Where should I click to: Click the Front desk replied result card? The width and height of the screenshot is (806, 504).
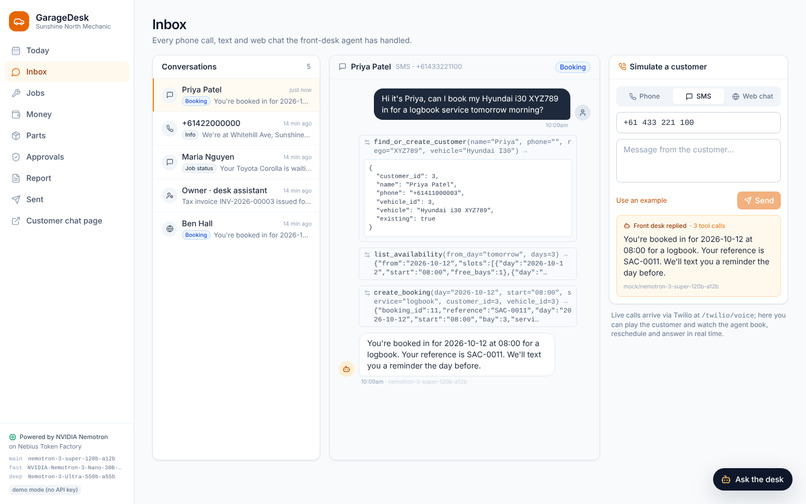(698, 256)
